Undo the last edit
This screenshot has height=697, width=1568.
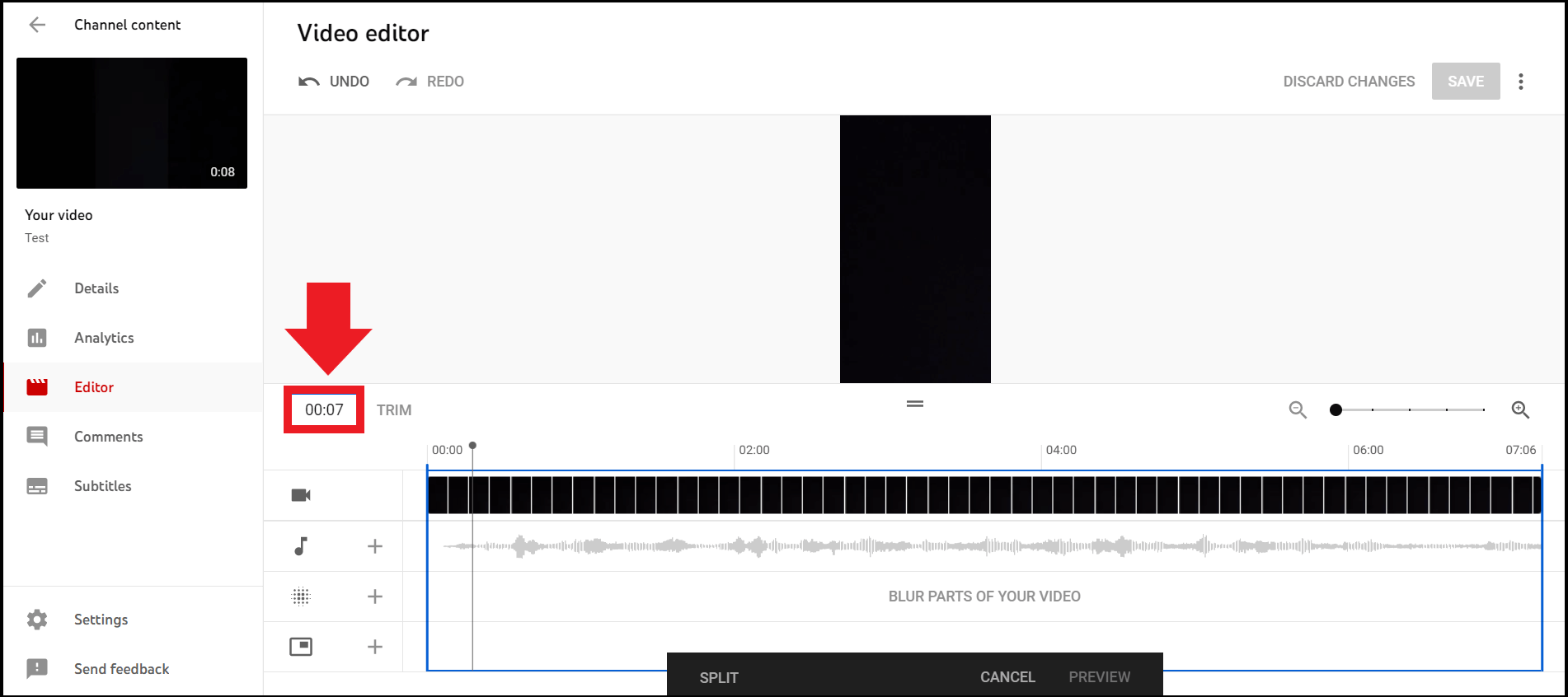334,82
